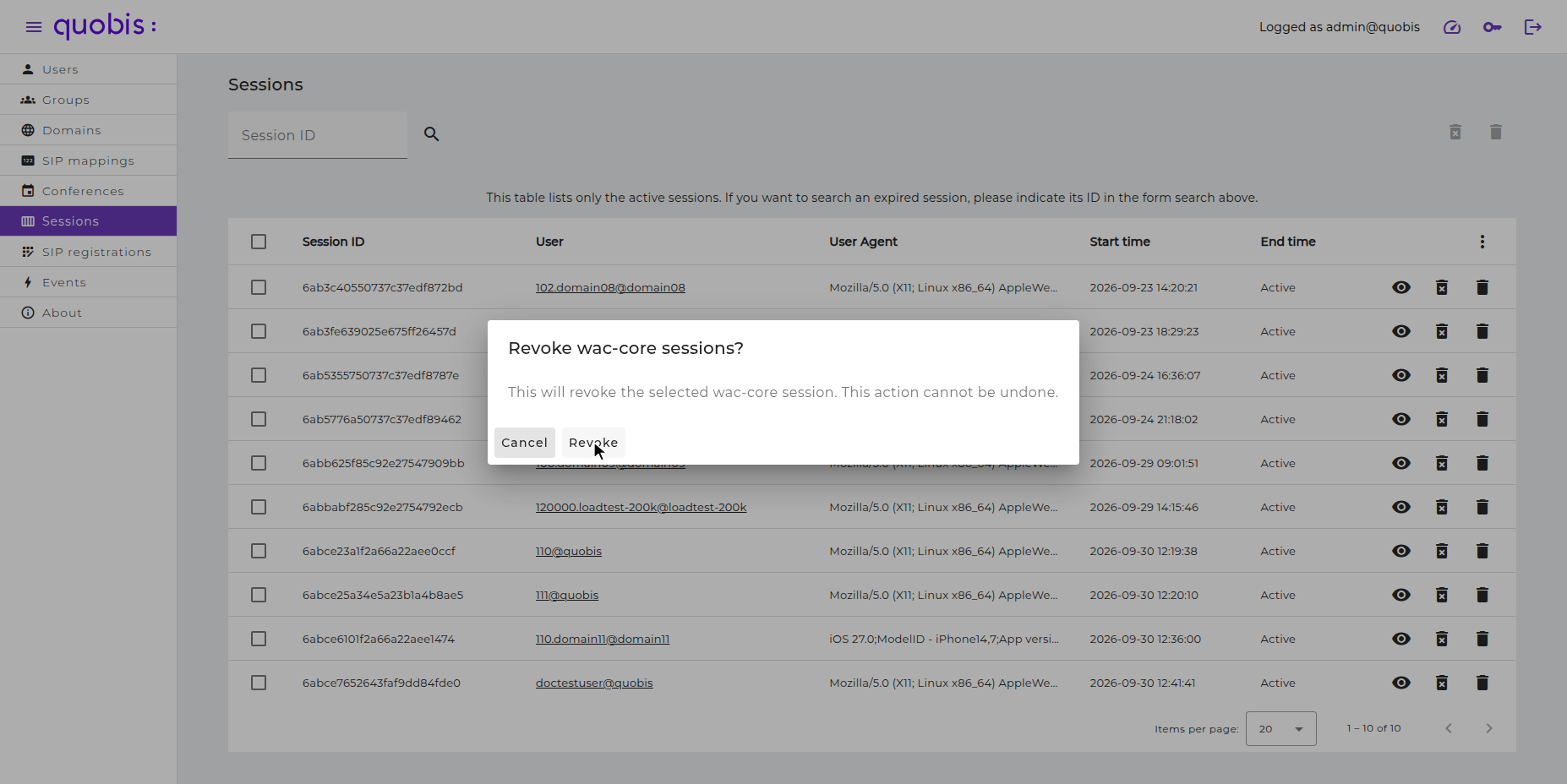Open the table column options menu

1482,242
